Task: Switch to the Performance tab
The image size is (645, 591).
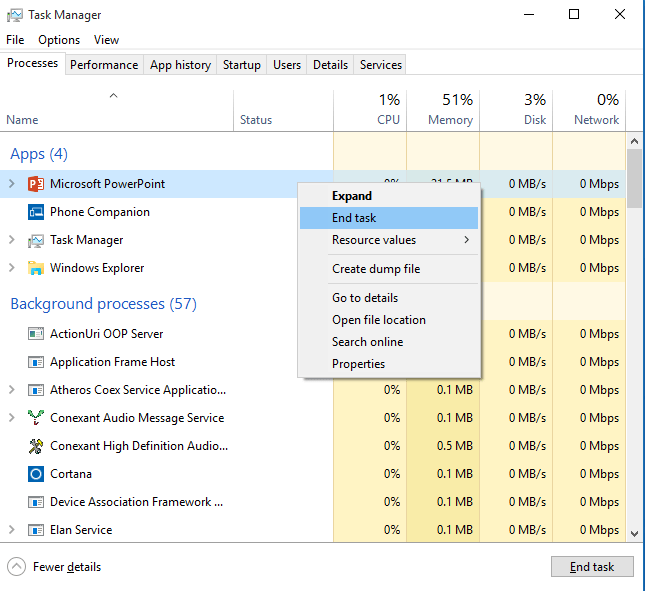Action: [x=104, y=65]
